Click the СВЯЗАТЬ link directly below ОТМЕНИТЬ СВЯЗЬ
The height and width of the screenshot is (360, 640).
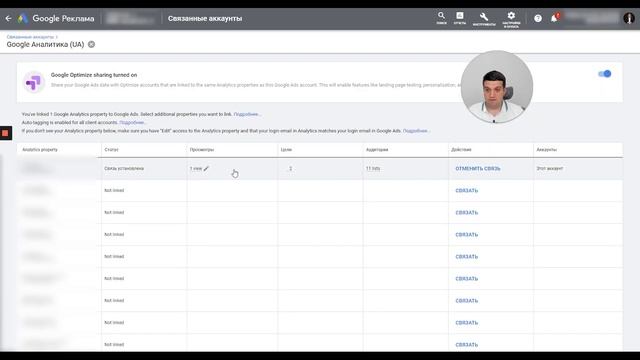(x=467, y=191)
